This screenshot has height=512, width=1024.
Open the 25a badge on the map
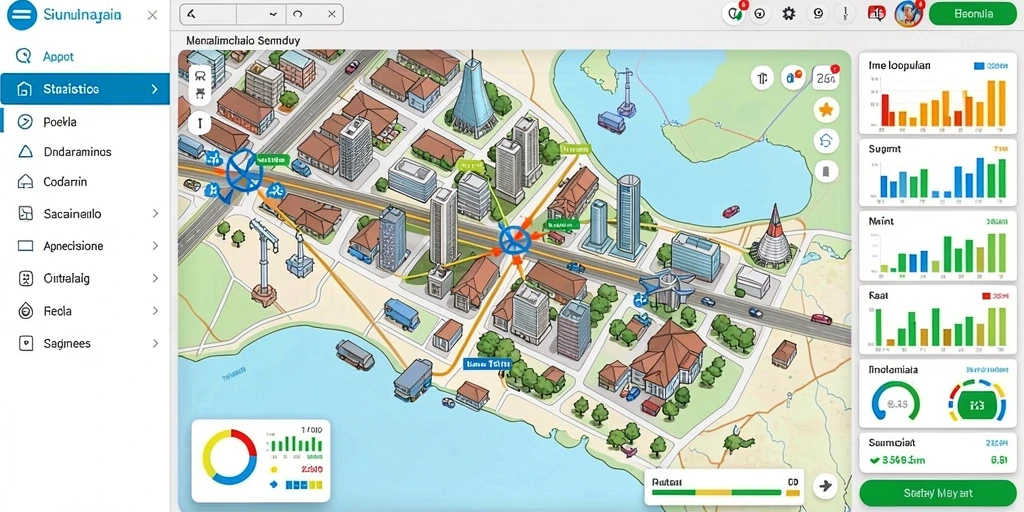(826, 78)
